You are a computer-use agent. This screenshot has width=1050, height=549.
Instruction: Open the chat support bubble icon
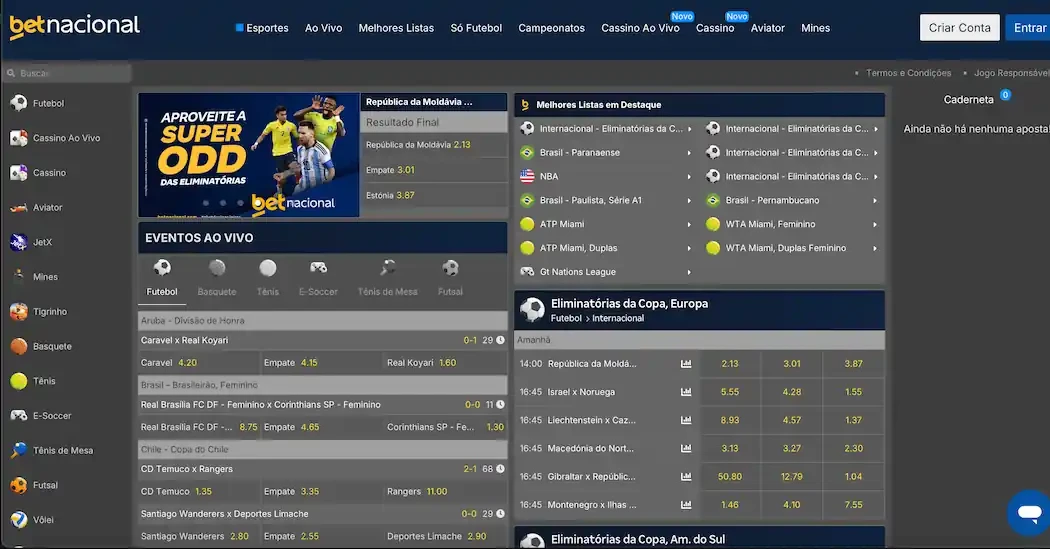coord(1027,513)
